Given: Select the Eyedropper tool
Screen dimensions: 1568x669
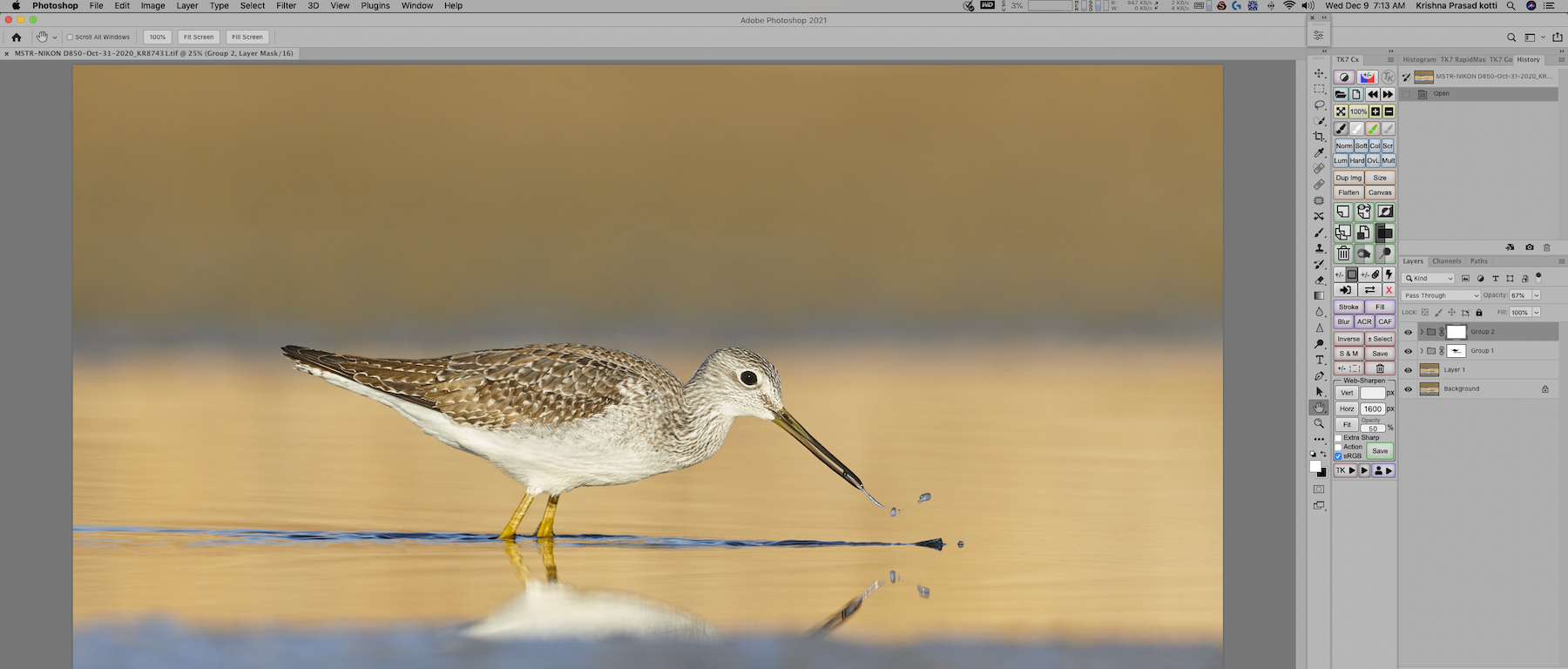Looking at the screenshot, I should coord(1319,153).
